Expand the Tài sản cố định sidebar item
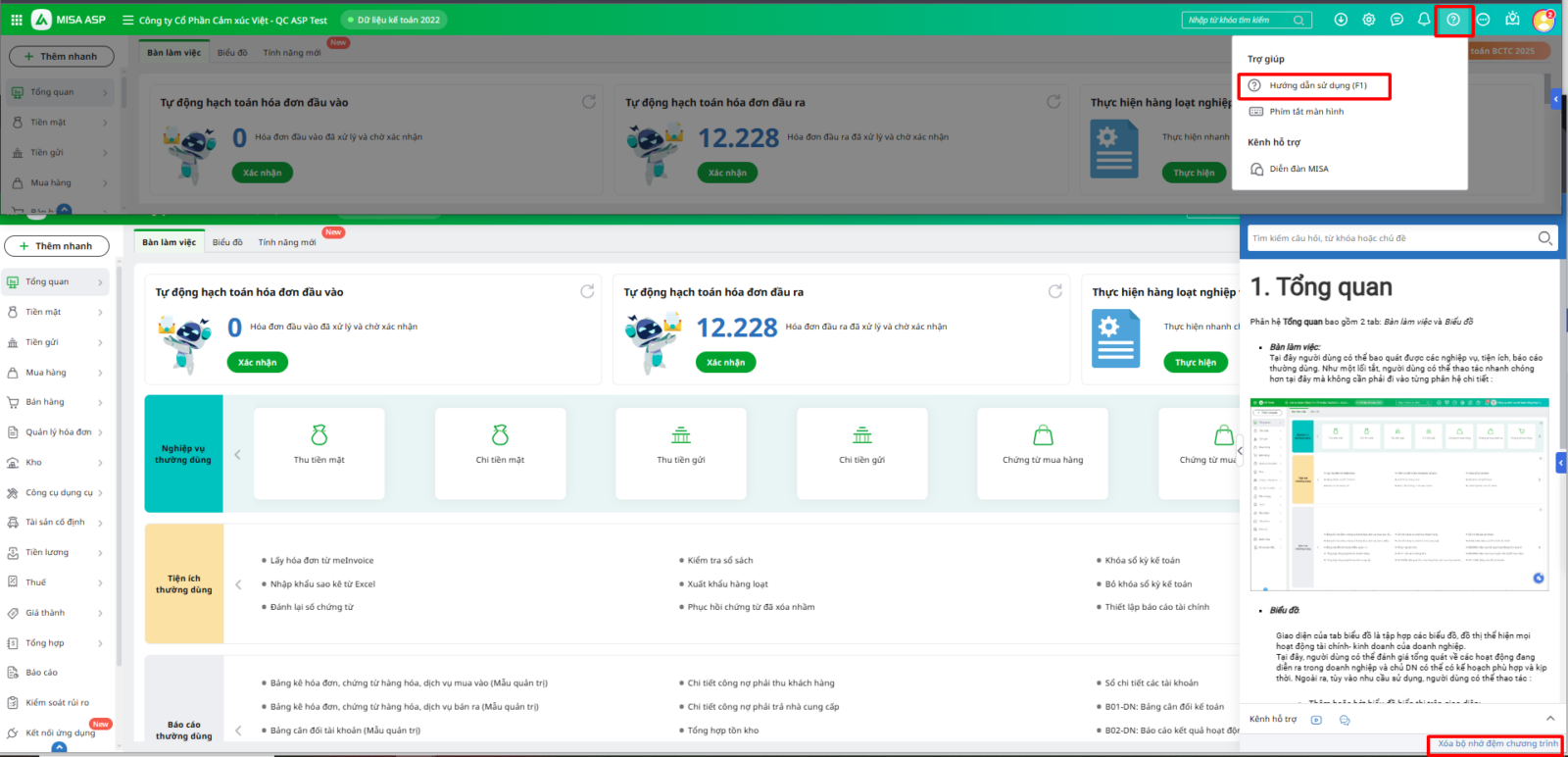Viewport: 1568px width, 757px height. point(56,523)
